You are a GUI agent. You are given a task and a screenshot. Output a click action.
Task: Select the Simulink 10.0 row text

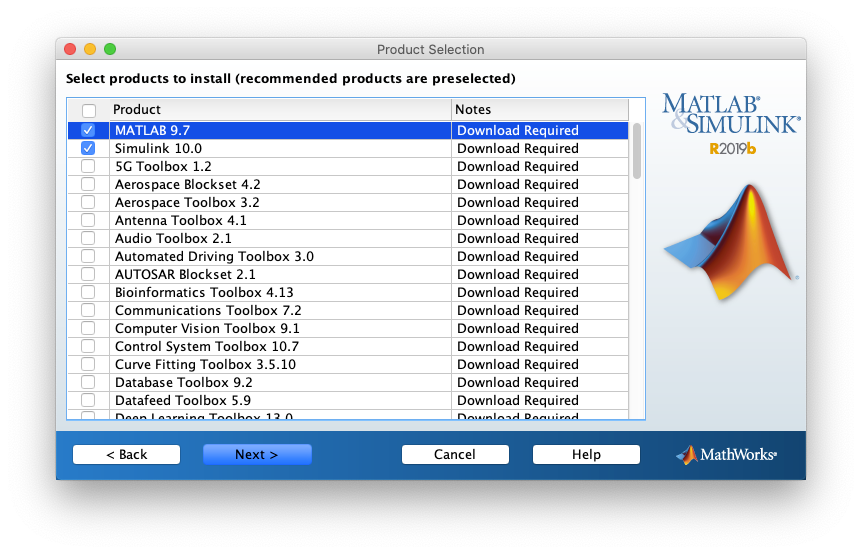coord(158,148)
